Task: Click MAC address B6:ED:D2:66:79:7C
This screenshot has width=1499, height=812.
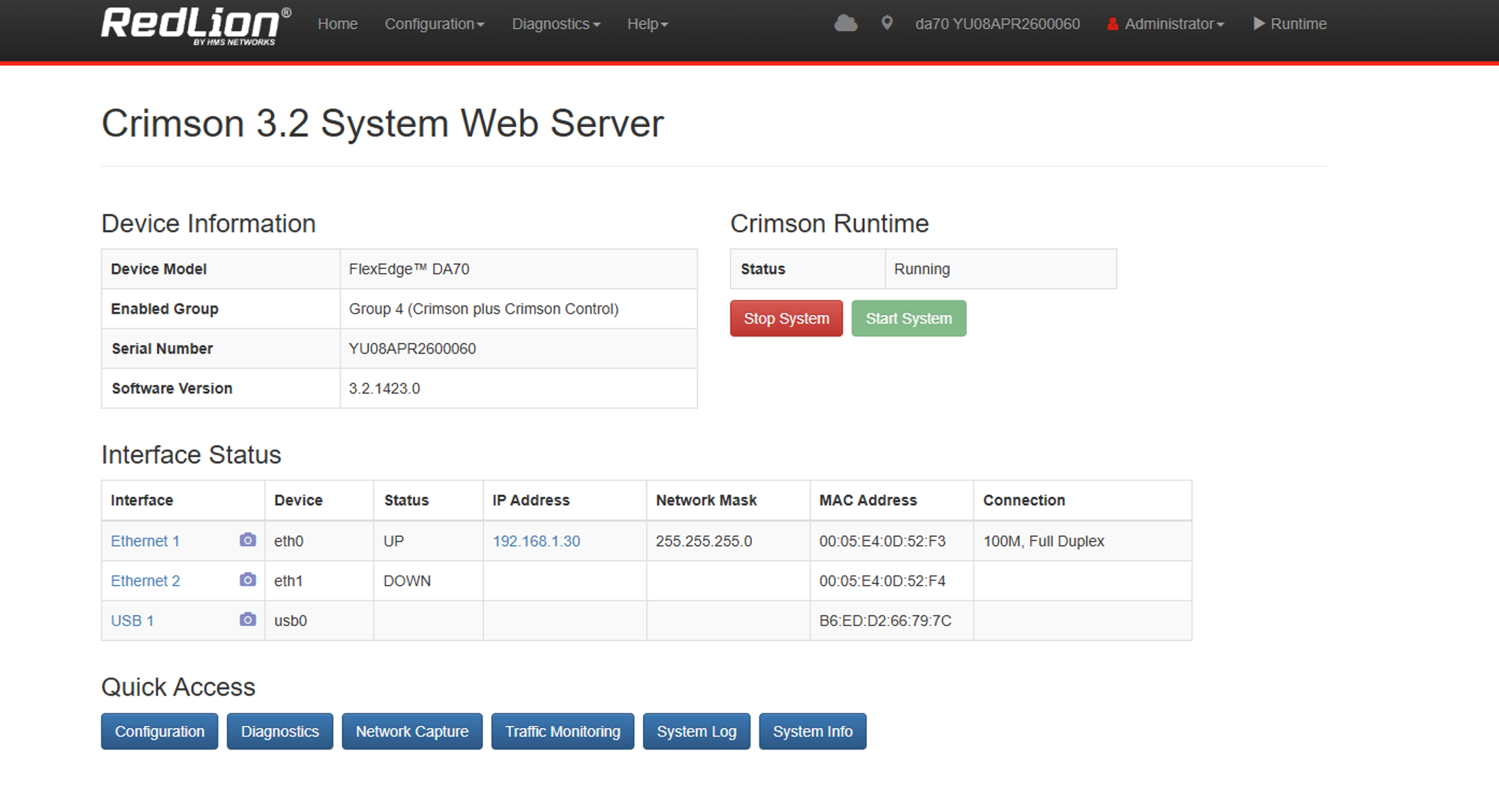Action: (x=885, y=621)
